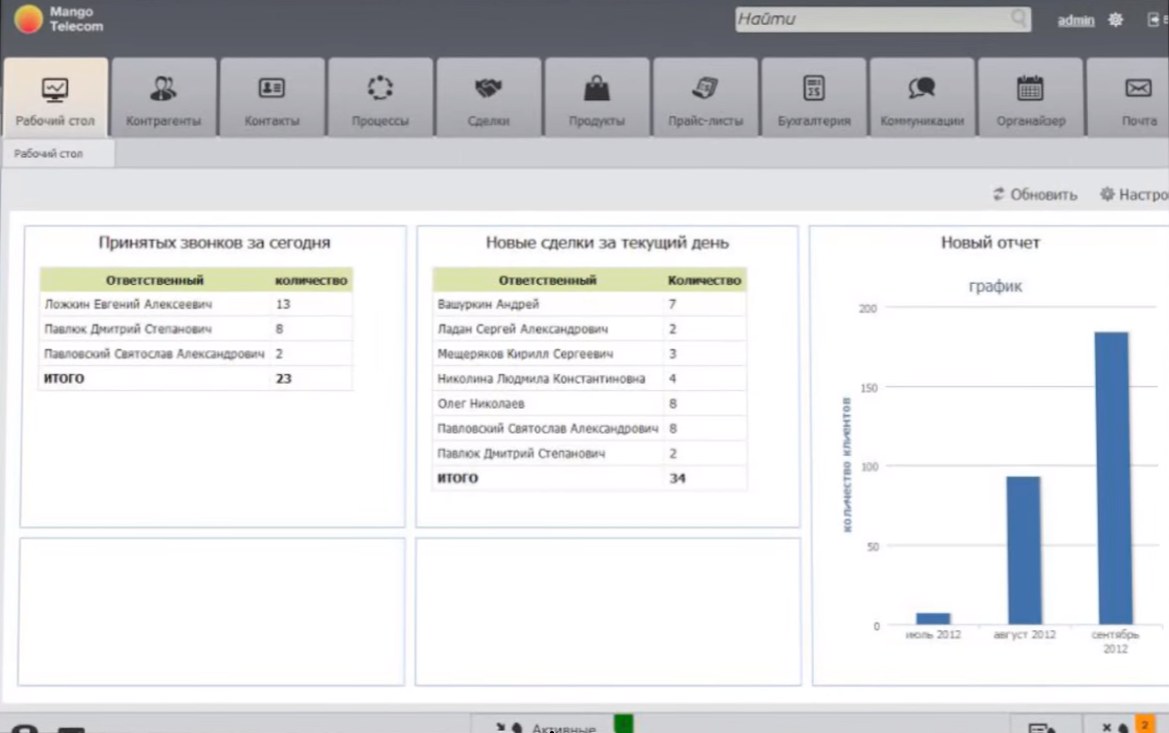Click the Принятых звонков за сегодня title
The width and height of the screenshot is (1169, 733).
click(x=214, y=242)
